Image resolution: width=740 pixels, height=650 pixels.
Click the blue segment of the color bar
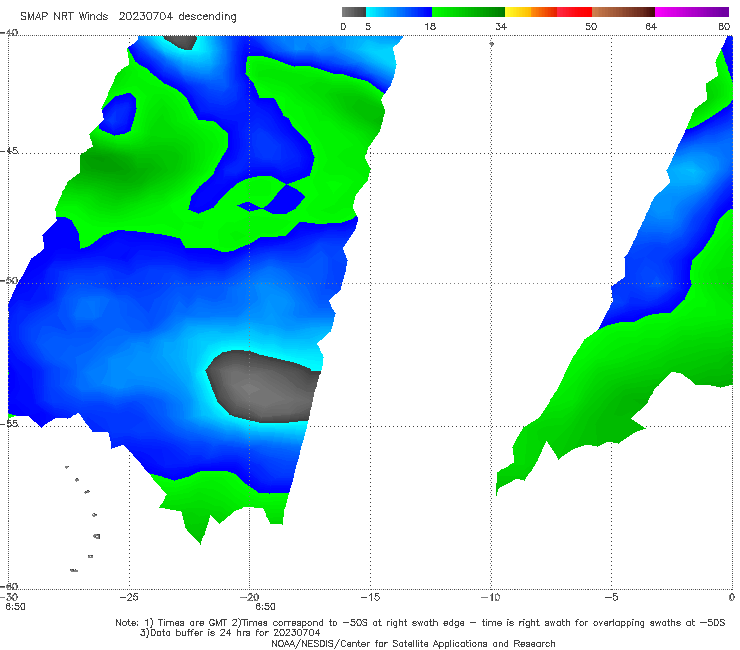[399, 12]
